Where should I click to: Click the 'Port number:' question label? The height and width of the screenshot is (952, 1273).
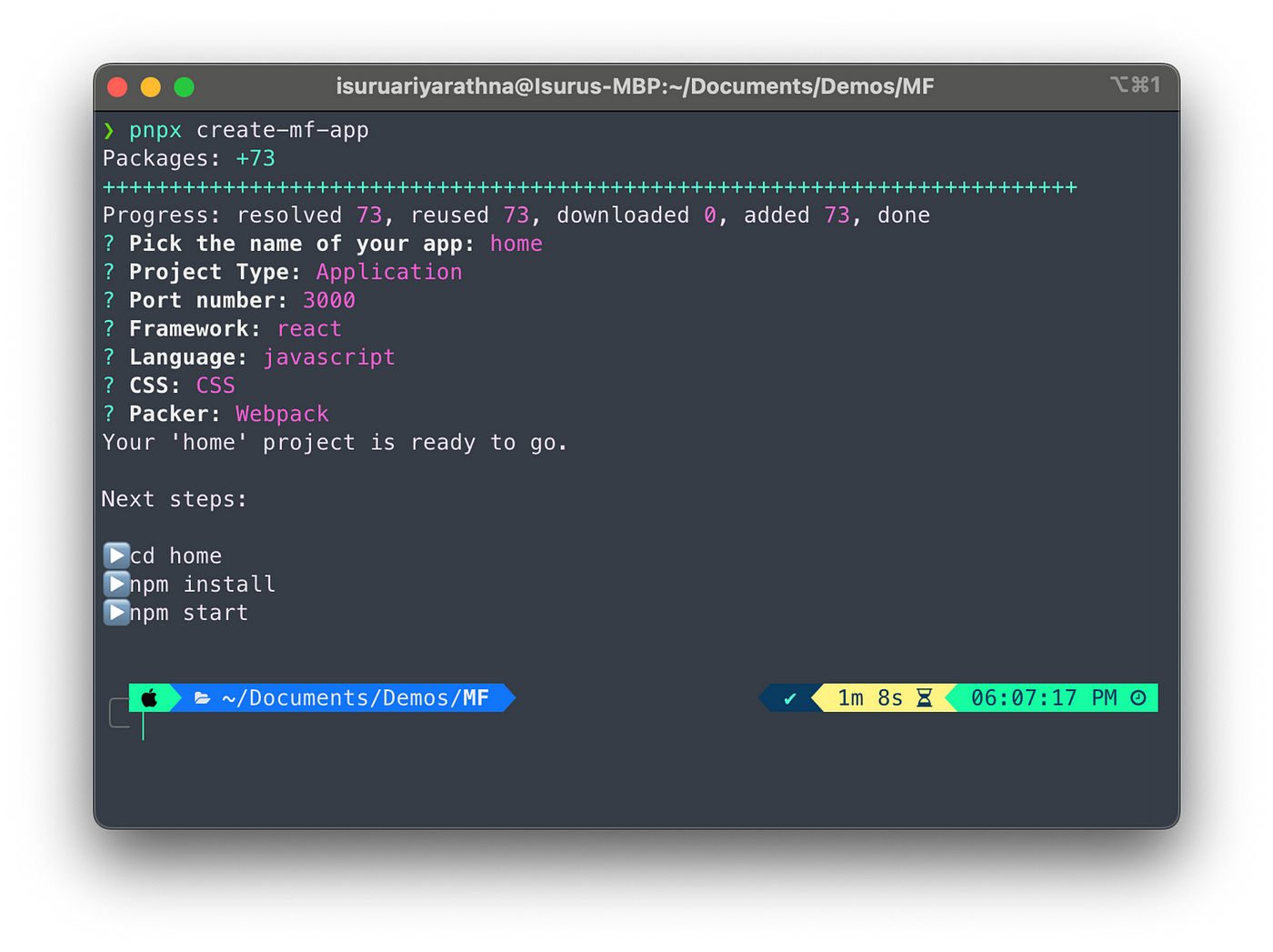click(208, 300)
